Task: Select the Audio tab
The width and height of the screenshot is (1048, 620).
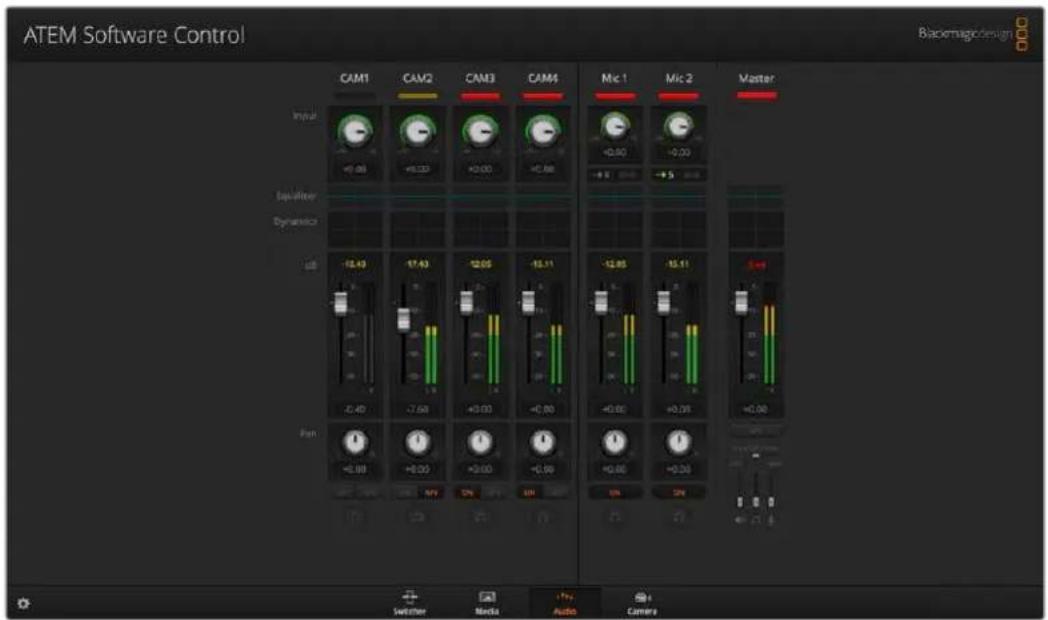Action: (x=565, y=602)
